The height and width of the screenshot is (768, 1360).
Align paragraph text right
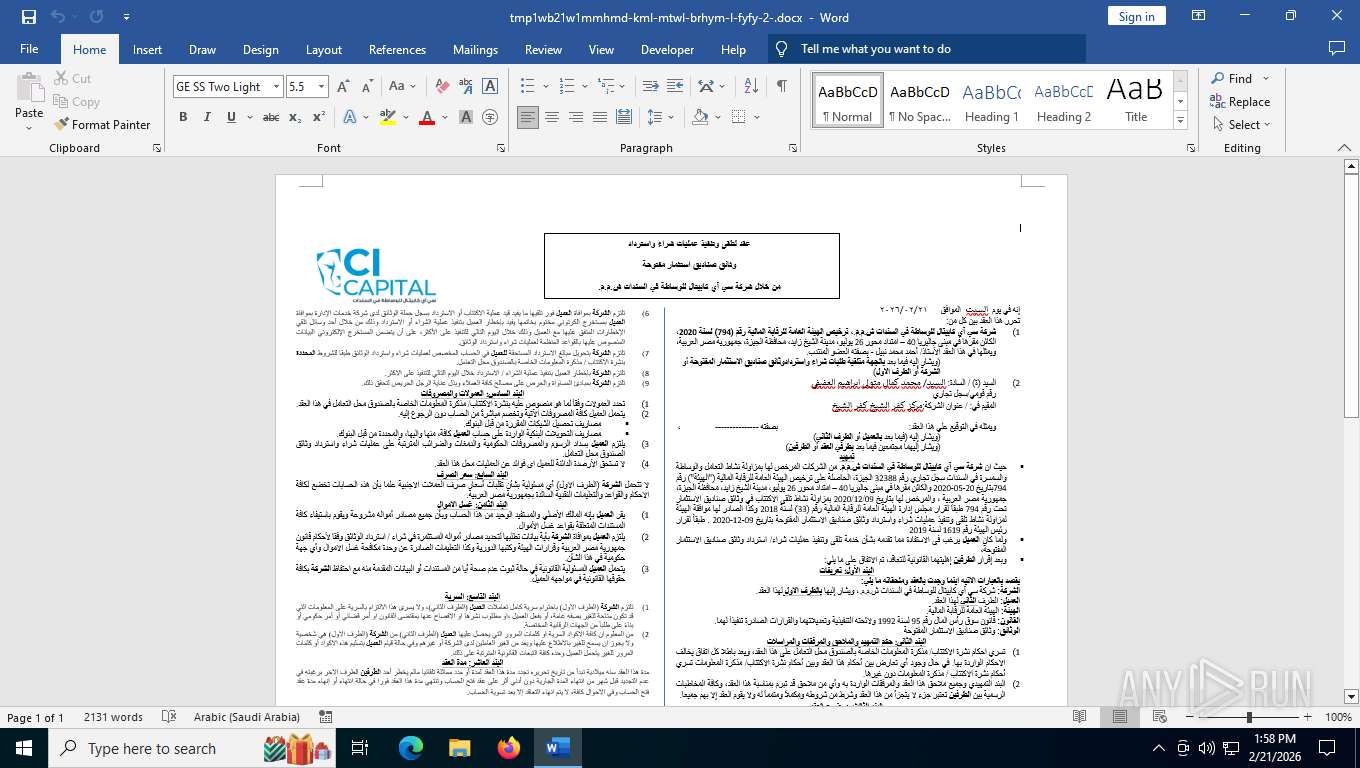pyautogui.click(x=576, y=117)
